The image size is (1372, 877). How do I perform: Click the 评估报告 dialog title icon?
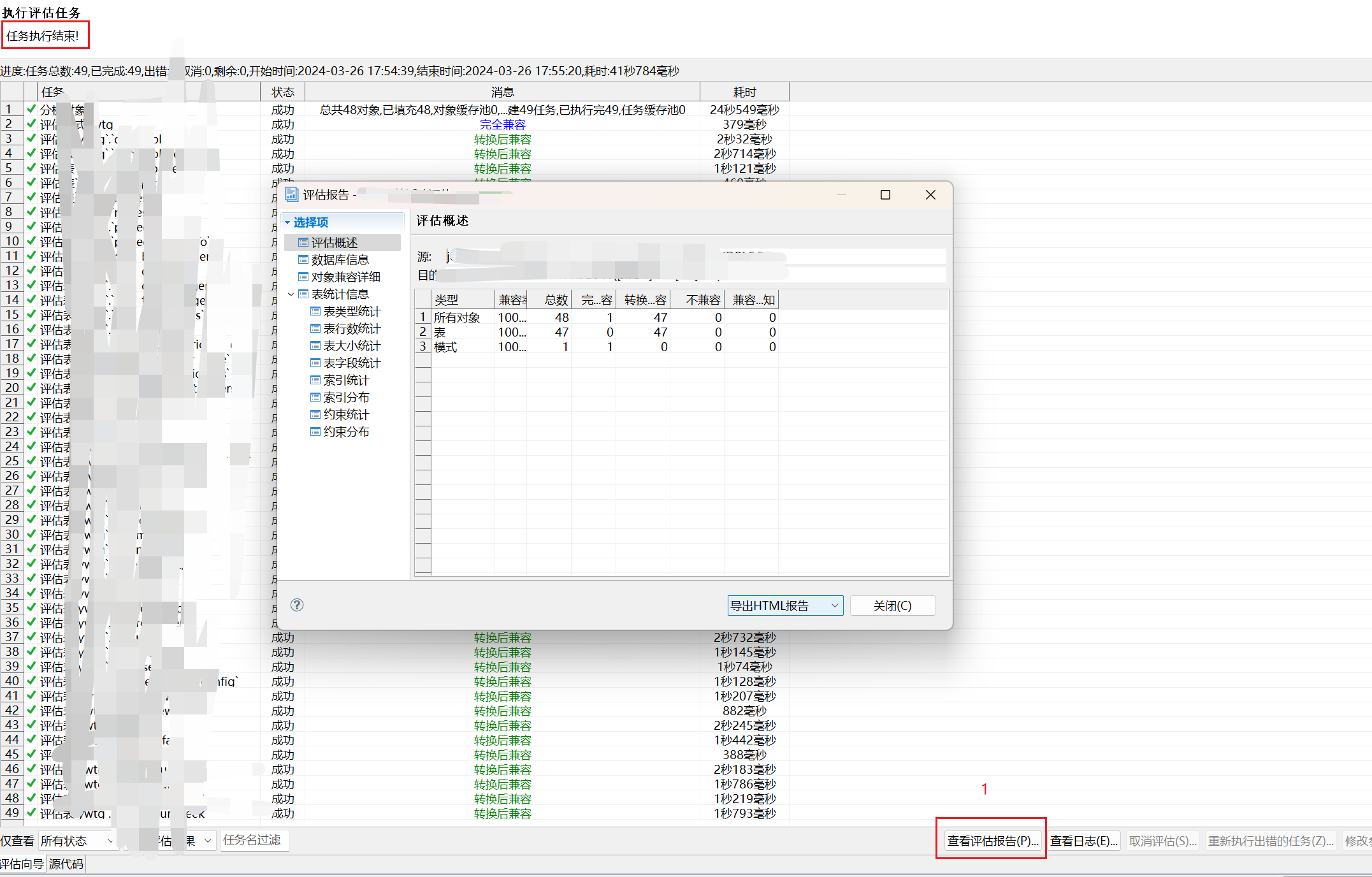(292, 194)
